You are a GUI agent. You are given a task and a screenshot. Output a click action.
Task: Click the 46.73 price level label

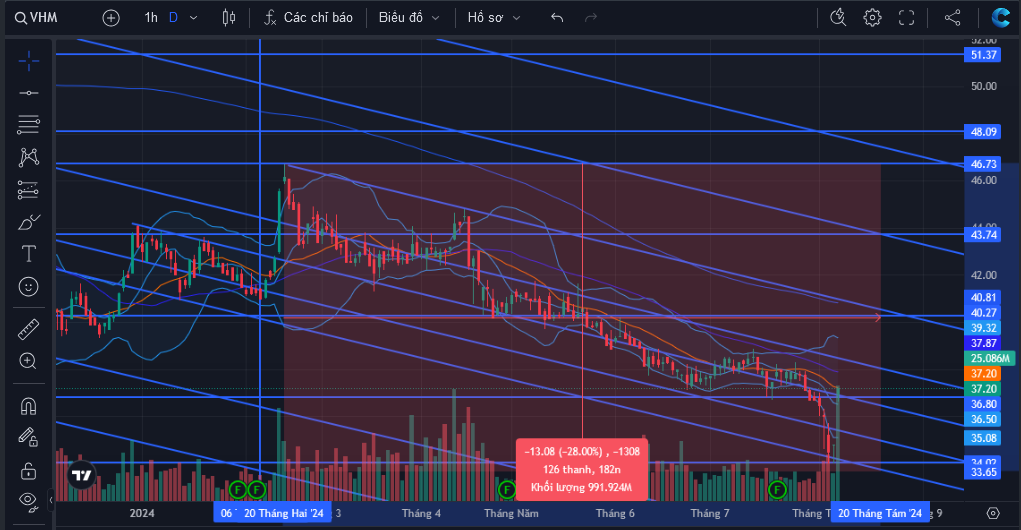(983, 164)
